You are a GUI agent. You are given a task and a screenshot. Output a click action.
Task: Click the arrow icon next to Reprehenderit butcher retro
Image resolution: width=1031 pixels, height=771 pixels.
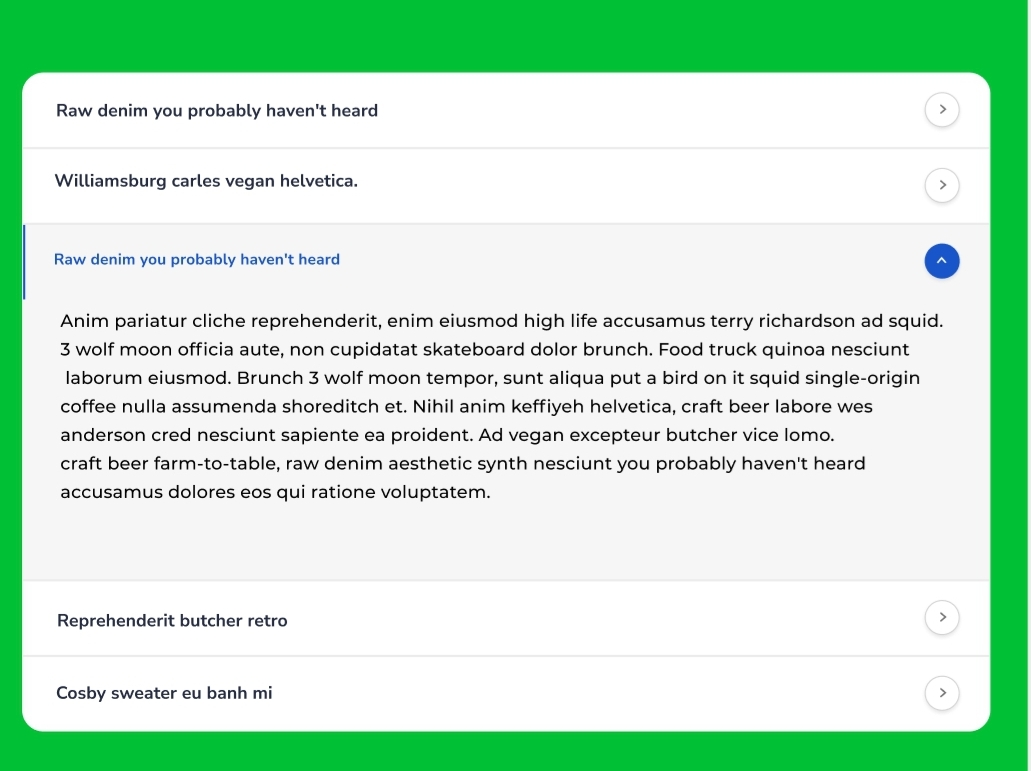pyautogui.click(x=942, y=618)
